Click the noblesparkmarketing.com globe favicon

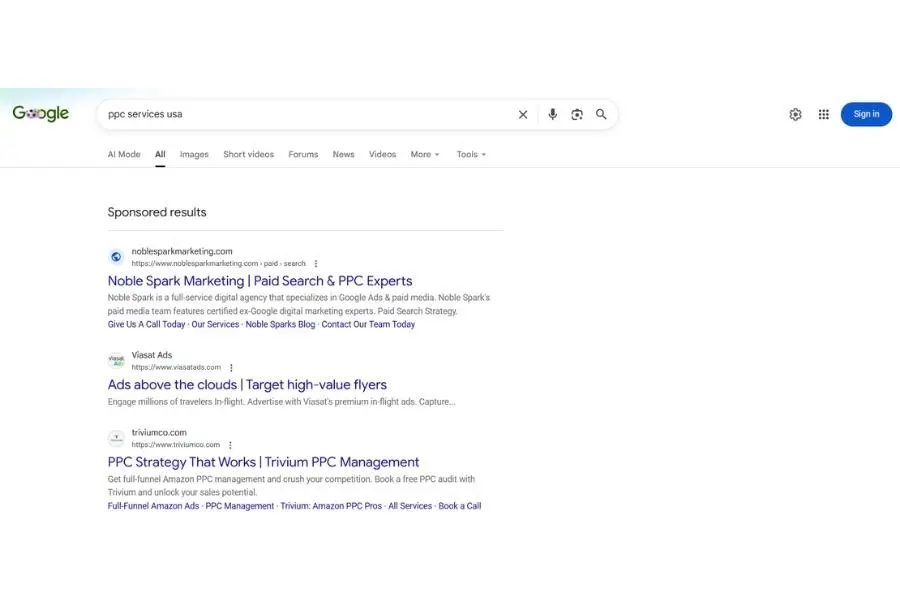[116, 257]
